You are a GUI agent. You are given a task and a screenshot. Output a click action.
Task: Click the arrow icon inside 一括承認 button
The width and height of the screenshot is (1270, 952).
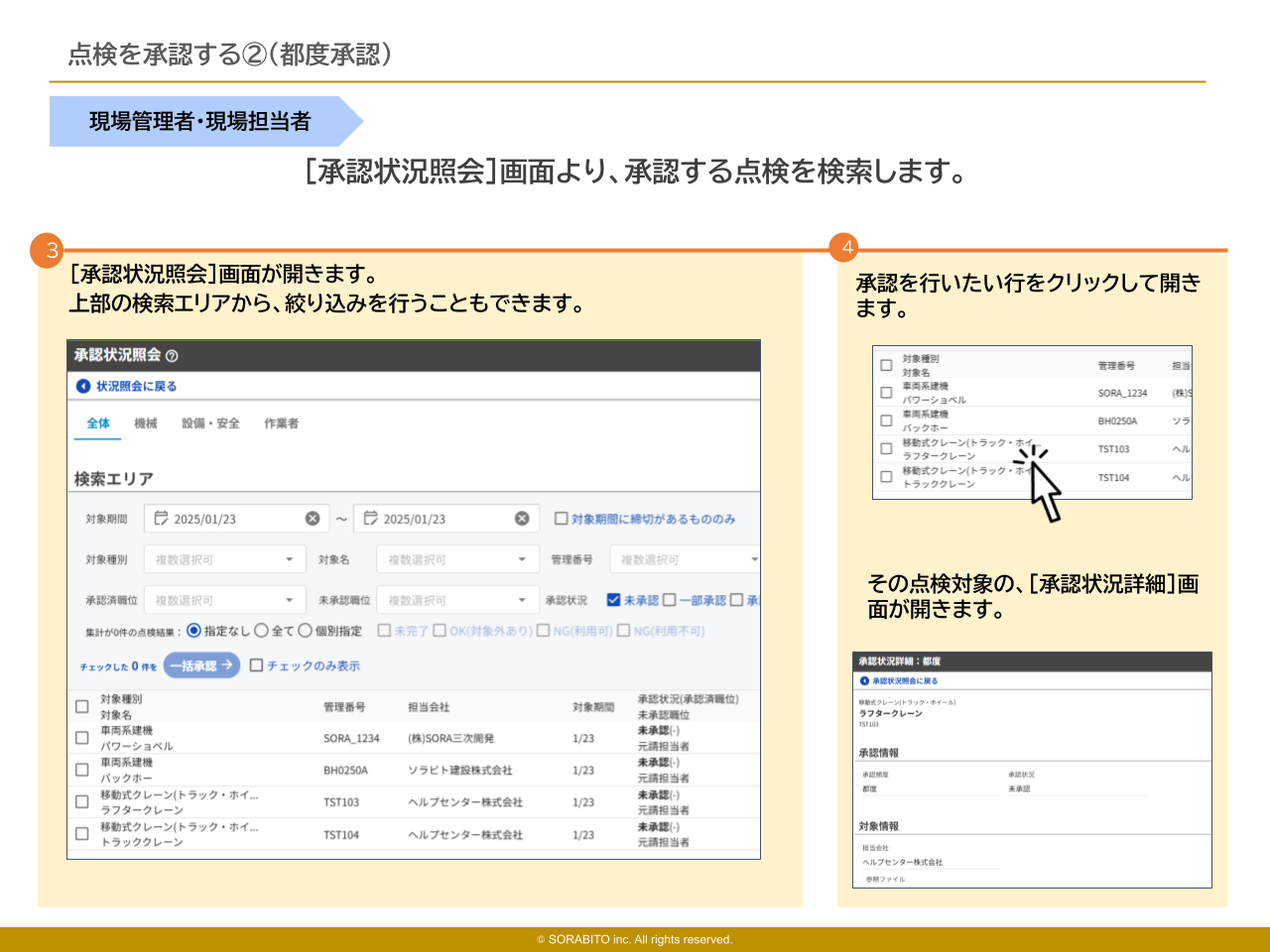click(x=226, y=664)
